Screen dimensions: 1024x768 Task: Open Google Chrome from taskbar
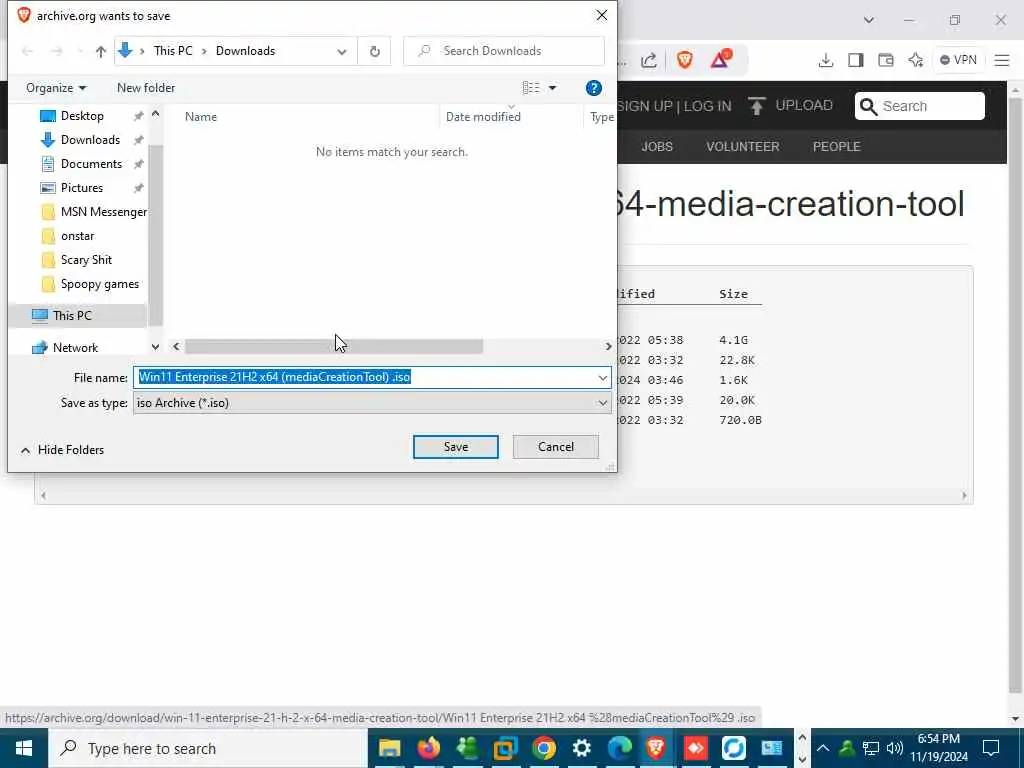click(x=543, y=748)
